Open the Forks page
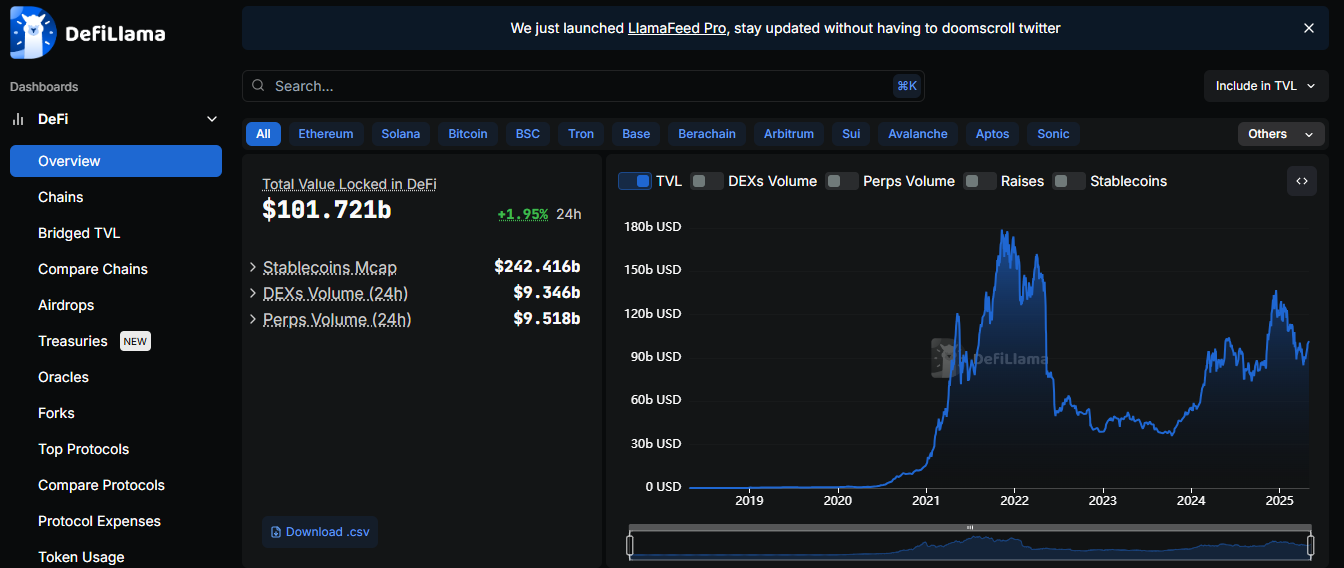Viewport: 1344px width, 568px height. tap(56, 413)
